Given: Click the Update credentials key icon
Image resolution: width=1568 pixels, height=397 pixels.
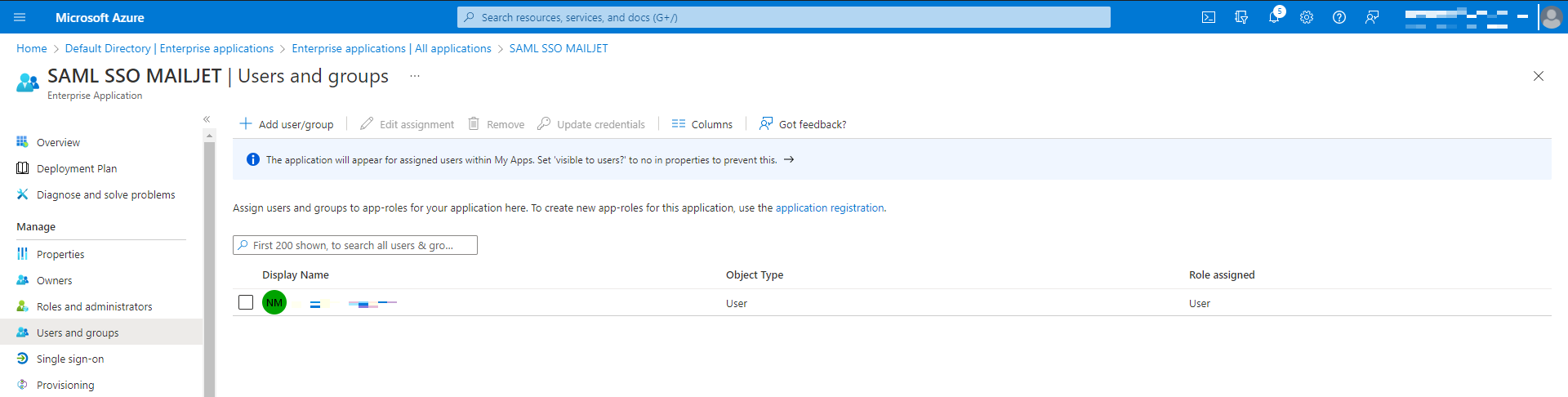Looking at the screenshot, I should 544,123.
